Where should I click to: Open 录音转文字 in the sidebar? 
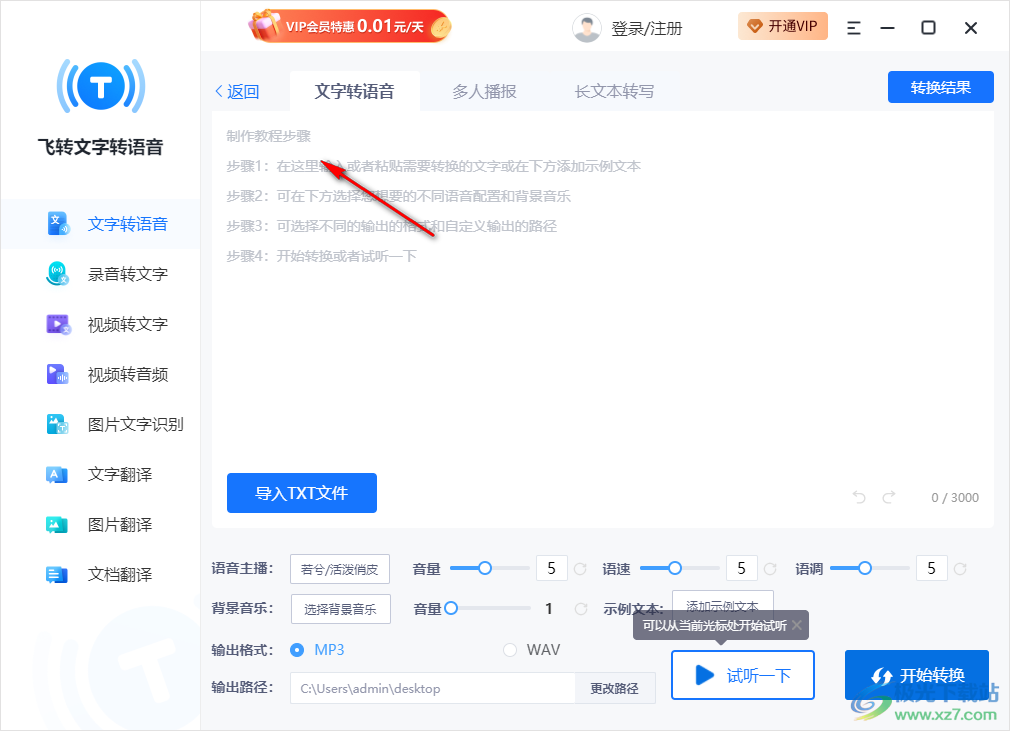(x=128, y=274)
